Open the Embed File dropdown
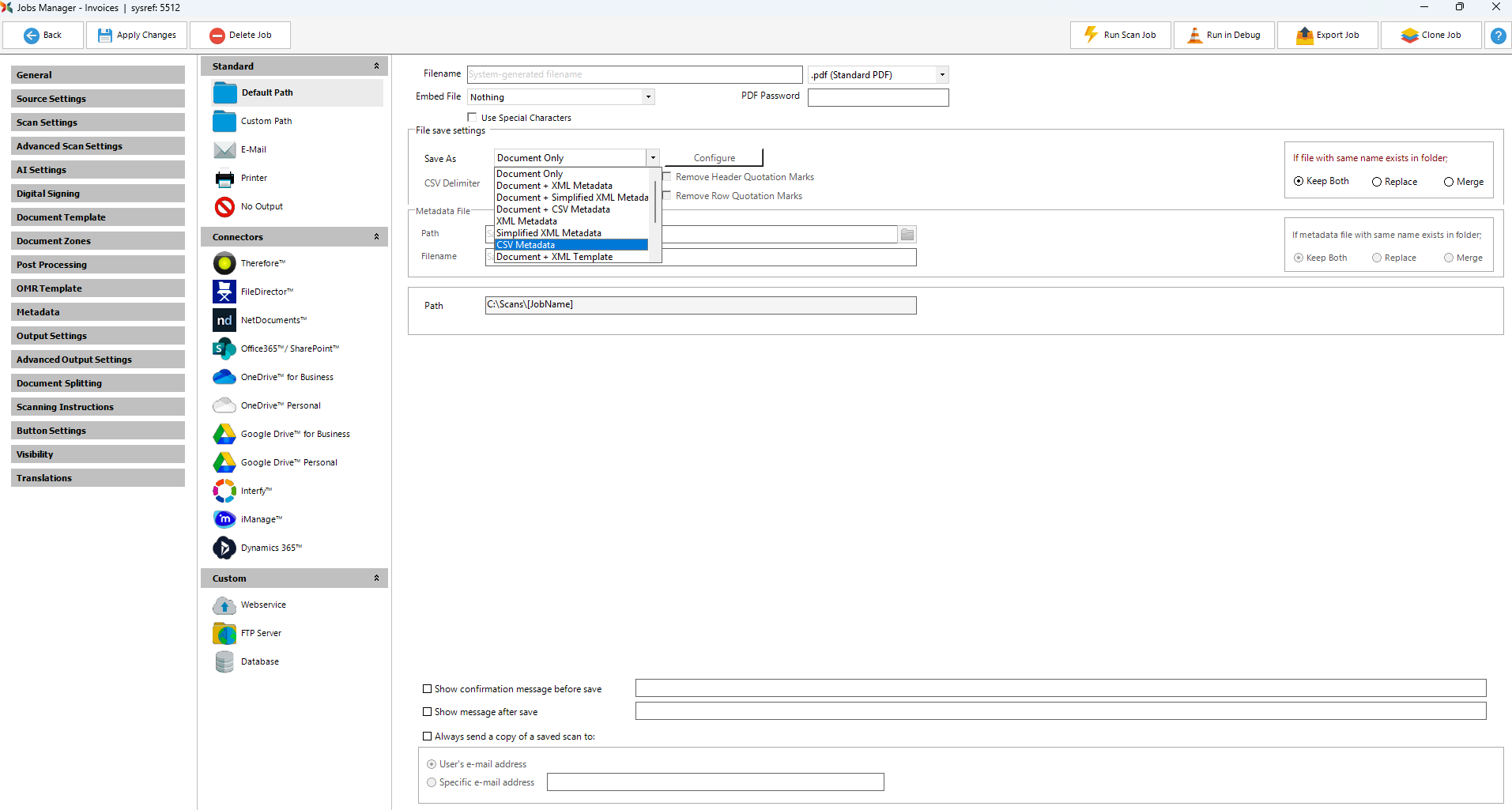The width and height of the screenshot is (1512, 810). pyautogui.click(x=647, y=97)
